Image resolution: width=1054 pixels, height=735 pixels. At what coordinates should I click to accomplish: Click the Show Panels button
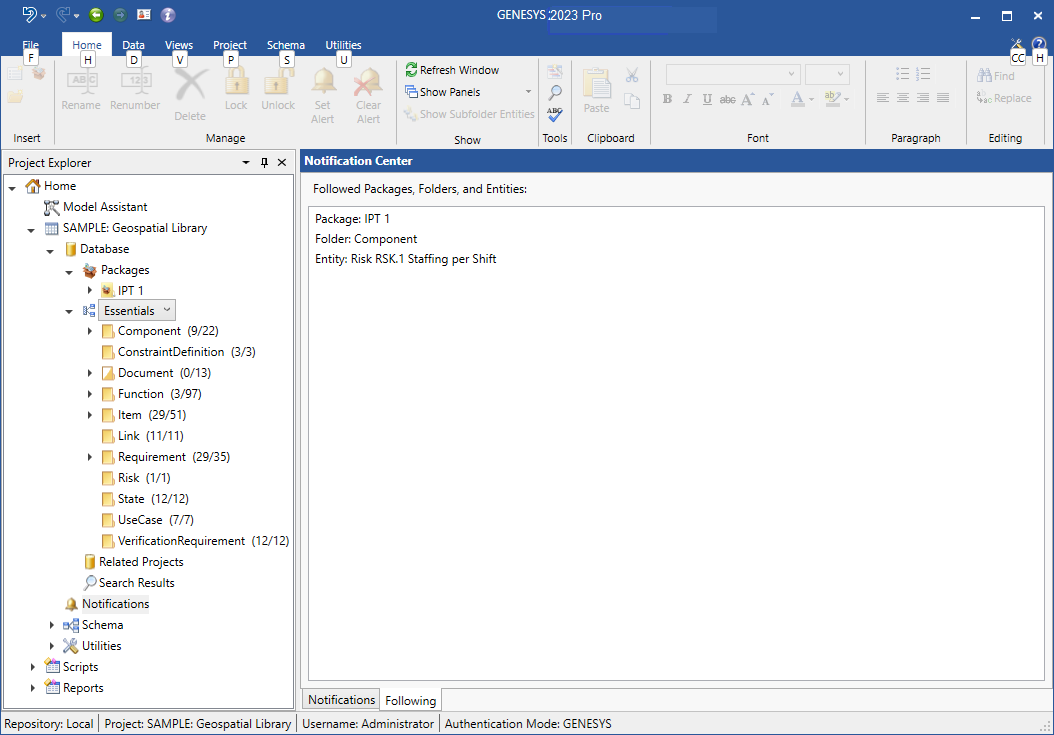pyautogui.click(x=442, y=91)
